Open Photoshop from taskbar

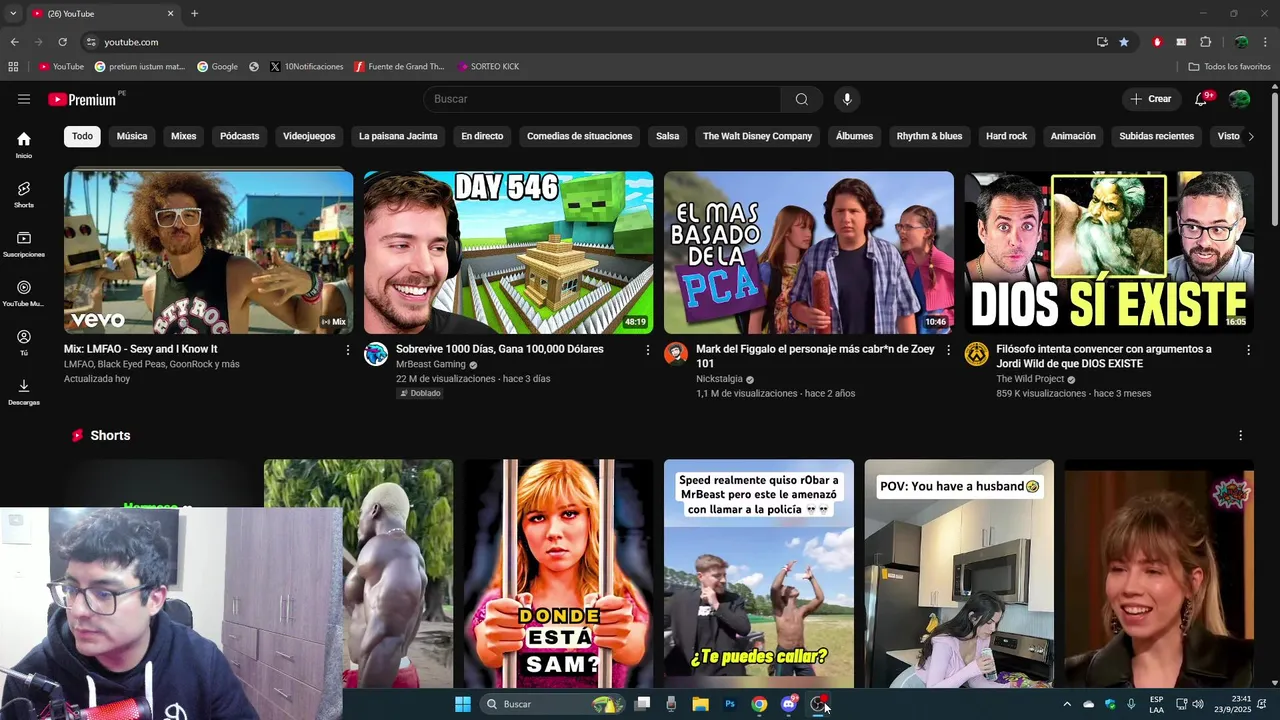[x=730, y=704]
